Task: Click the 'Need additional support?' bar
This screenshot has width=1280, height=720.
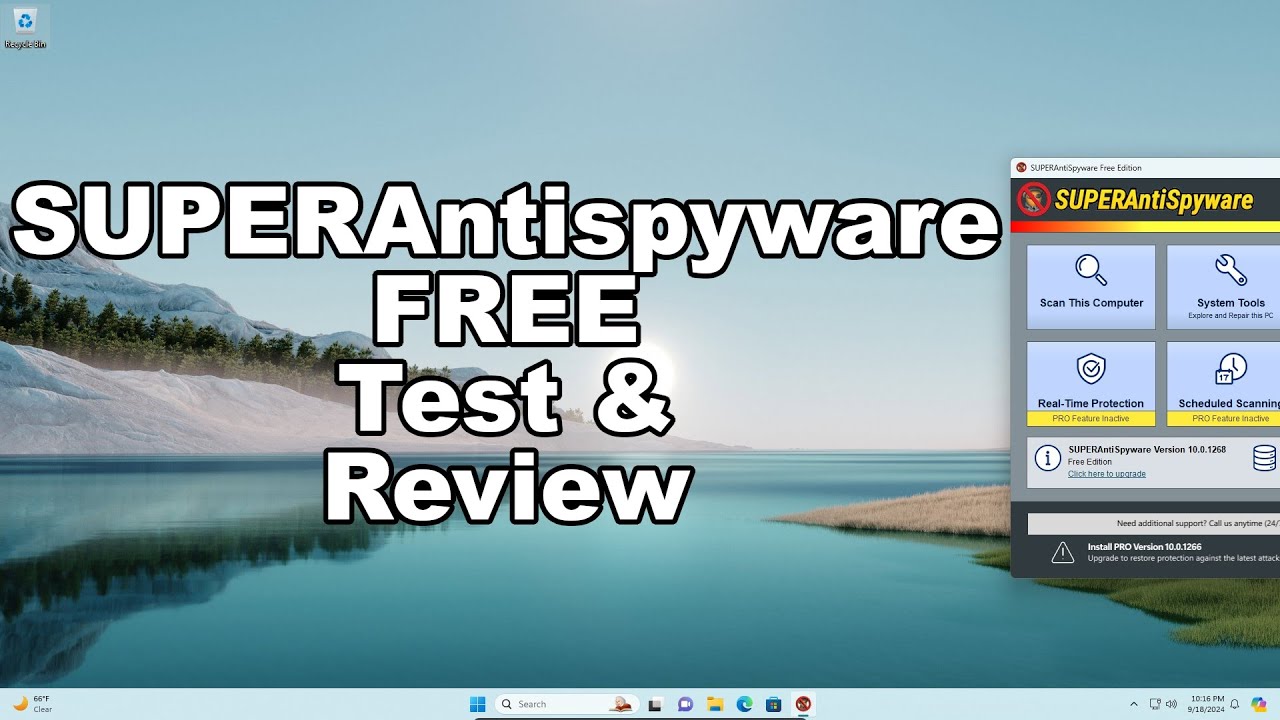Action: point(1154,523)
